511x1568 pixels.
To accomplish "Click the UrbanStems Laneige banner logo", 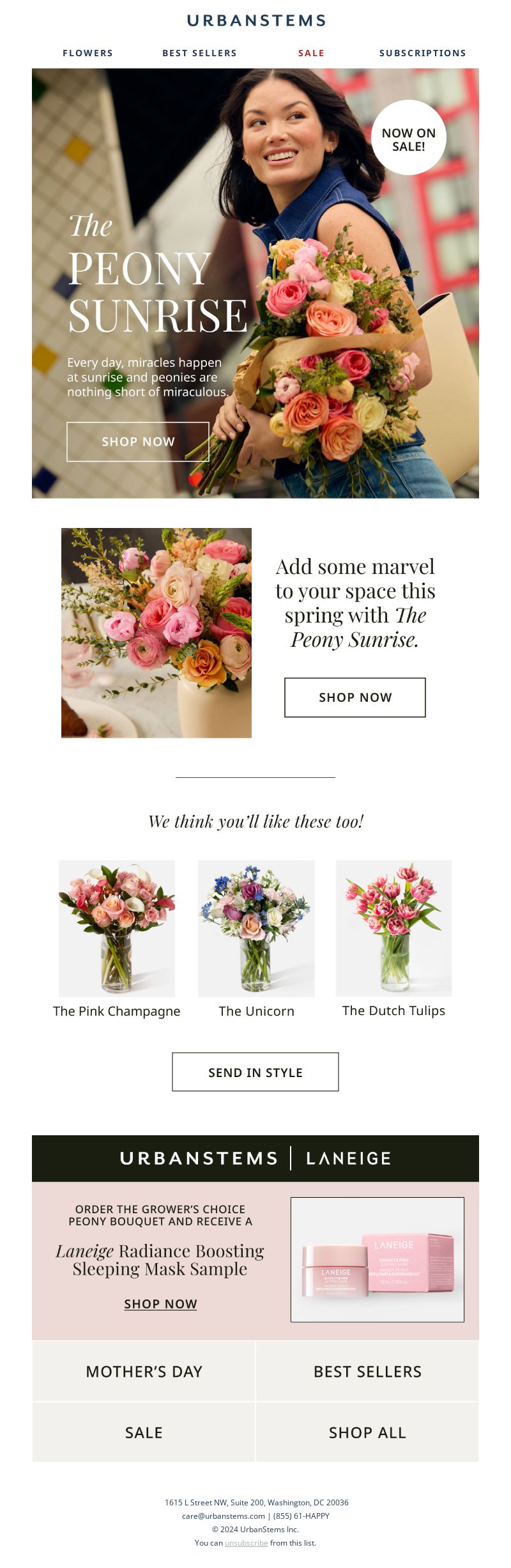I will tap(256, 1158).
